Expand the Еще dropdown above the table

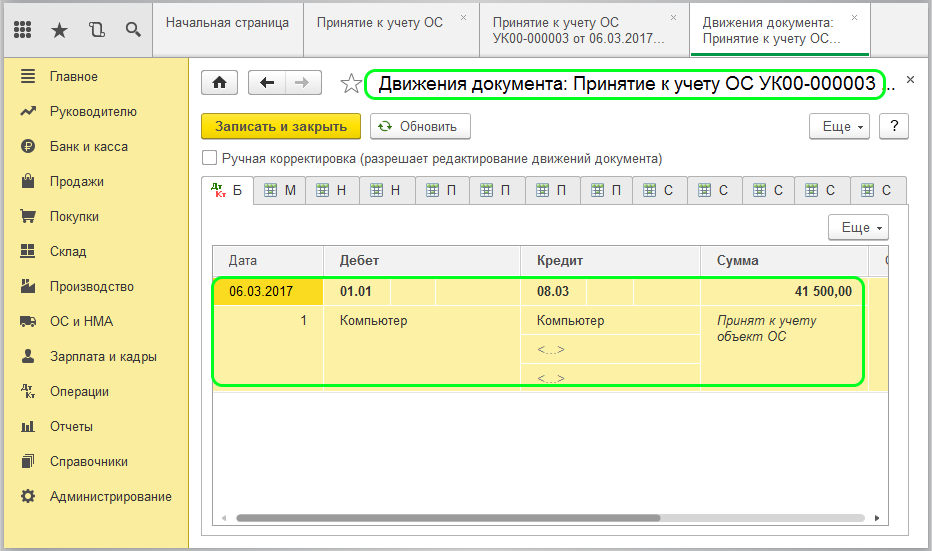tap(858, 227)
